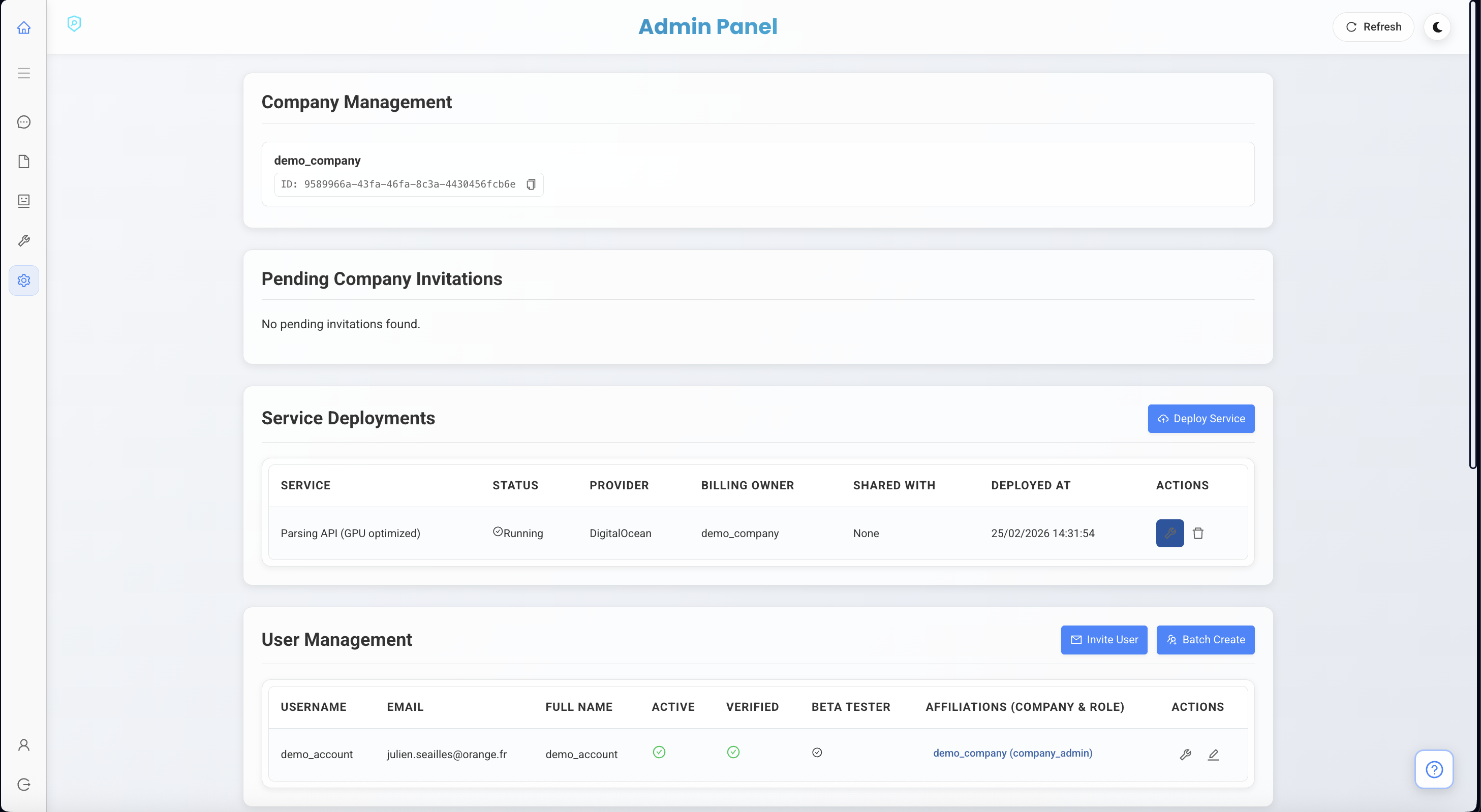
Task: Expand the hamburger menu in sidebar
Action: point(23,73)
